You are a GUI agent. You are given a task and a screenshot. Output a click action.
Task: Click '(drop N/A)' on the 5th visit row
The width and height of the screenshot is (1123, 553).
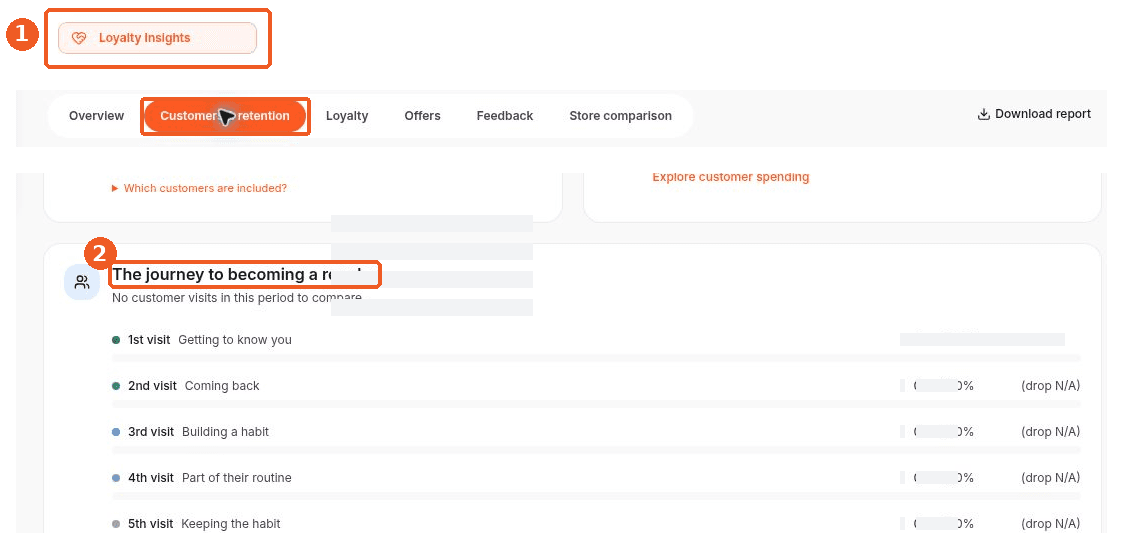point(1050,524)
